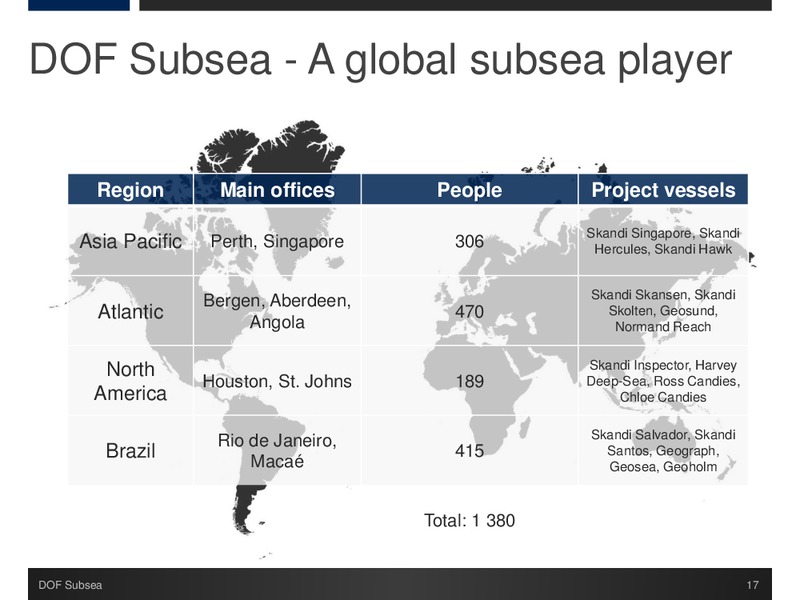Click the 'Atlantic' region cell
The width and height of the screenshot is (800, 600).
(x=131, y=311)
